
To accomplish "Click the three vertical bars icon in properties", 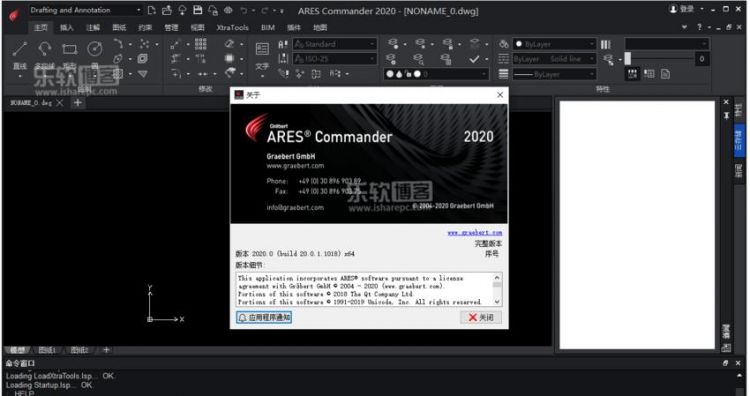I will [x=606, y=44].
